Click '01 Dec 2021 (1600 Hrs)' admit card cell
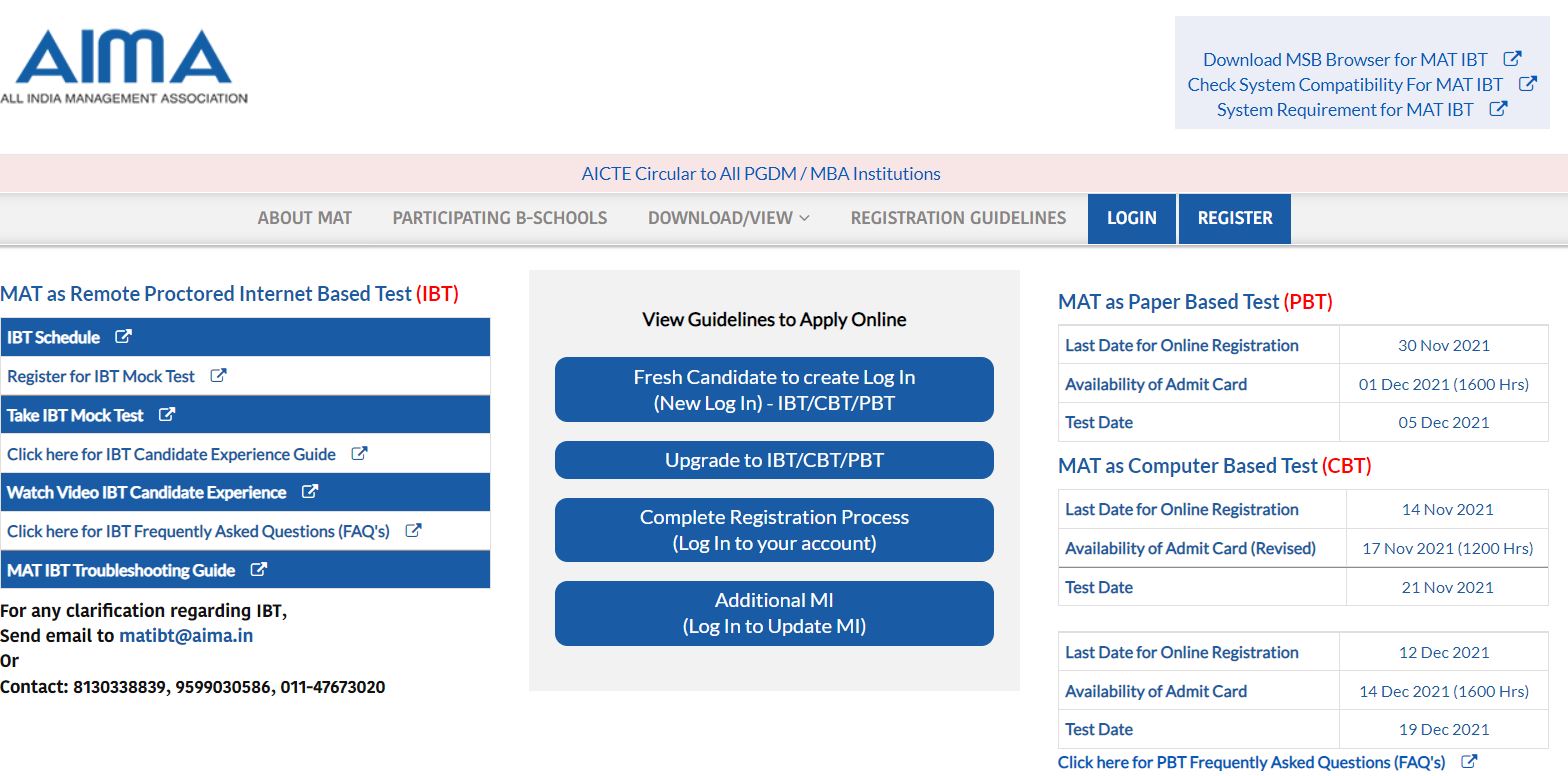The image size is (1568, 776). (x=1444, y=384)
